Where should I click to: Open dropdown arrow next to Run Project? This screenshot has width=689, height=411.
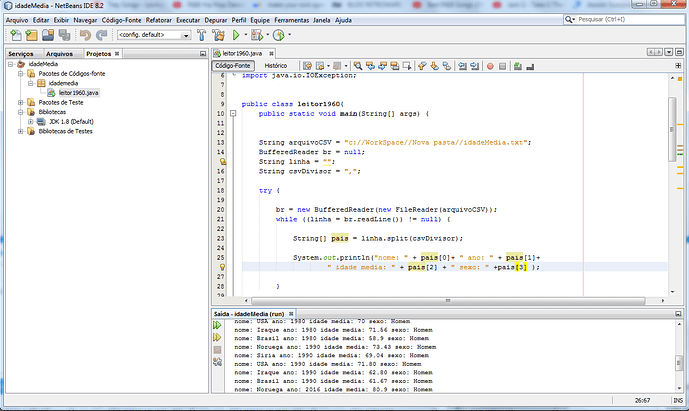click(246, 35)
